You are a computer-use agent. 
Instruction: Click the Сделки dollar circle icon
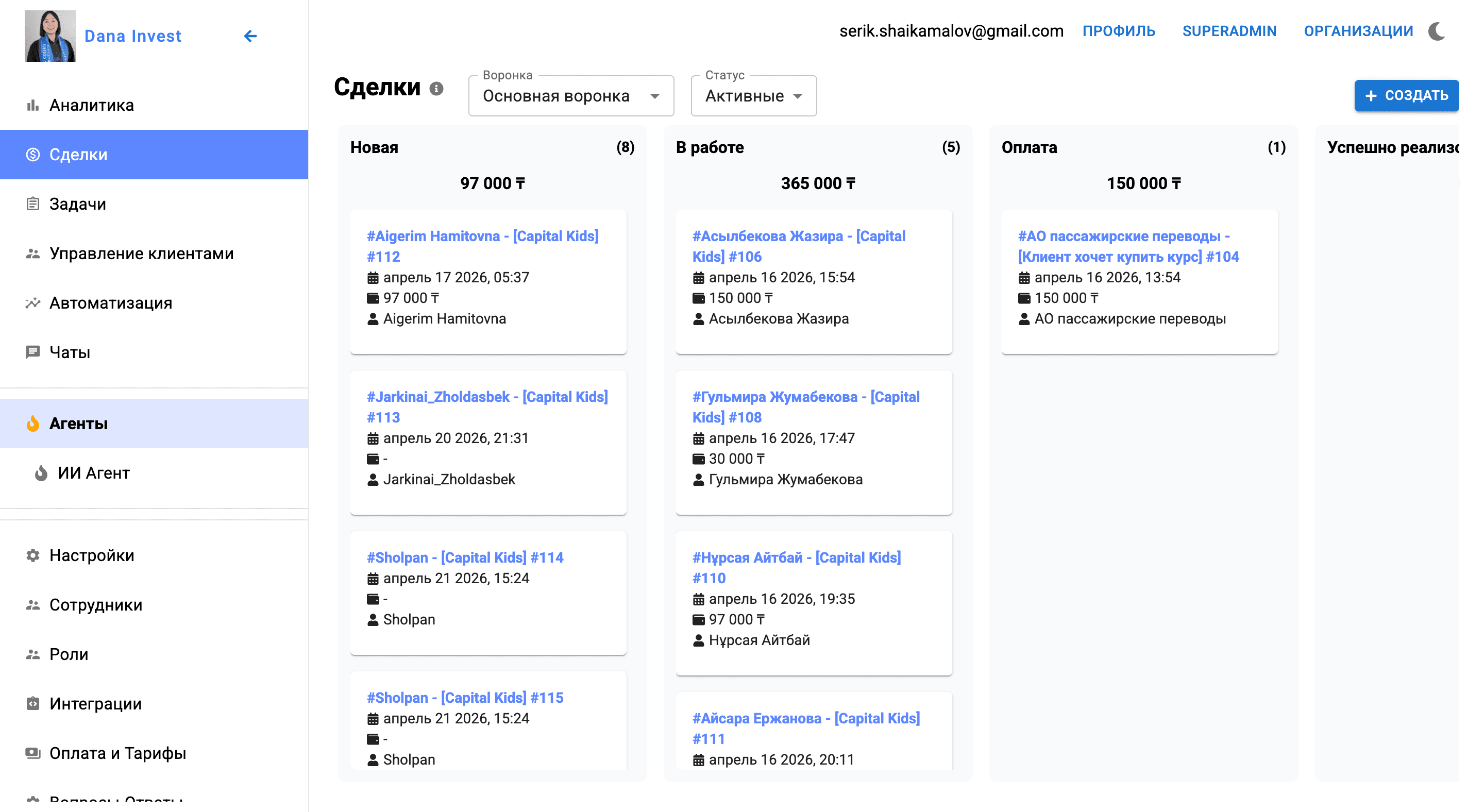pos(33,155)
